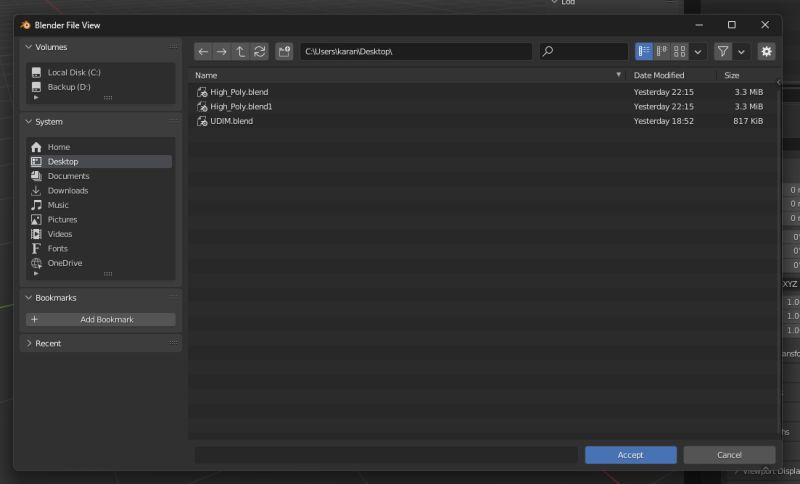Create a new directory

284,52
